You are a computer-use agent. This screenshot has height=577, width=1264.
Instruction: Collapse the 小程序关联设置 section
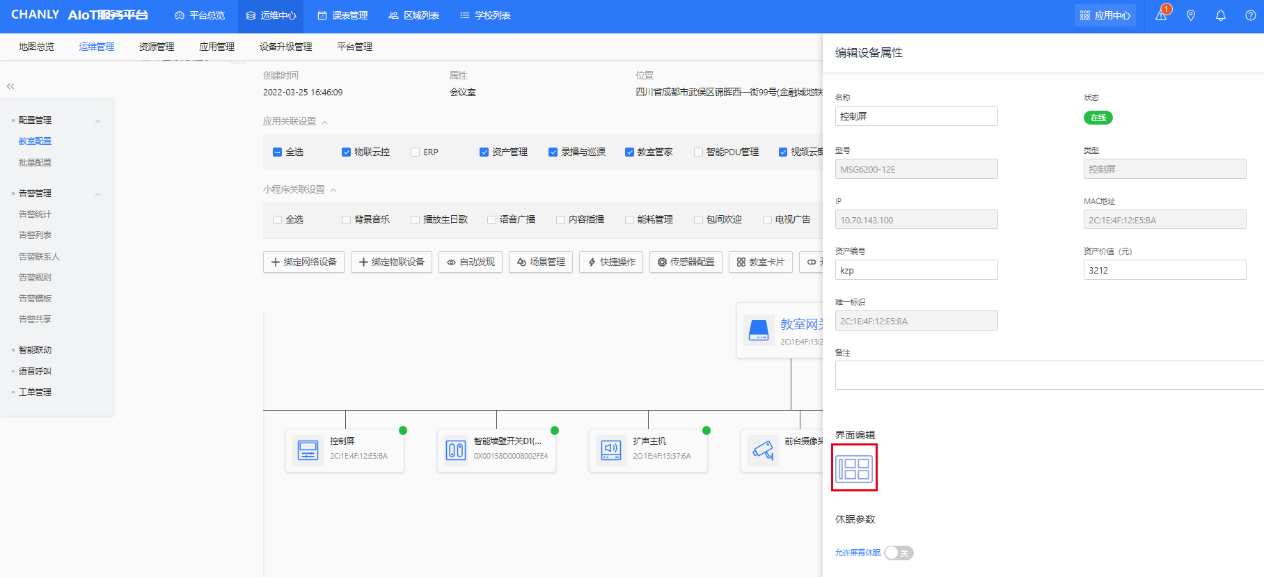coord(333,189)
